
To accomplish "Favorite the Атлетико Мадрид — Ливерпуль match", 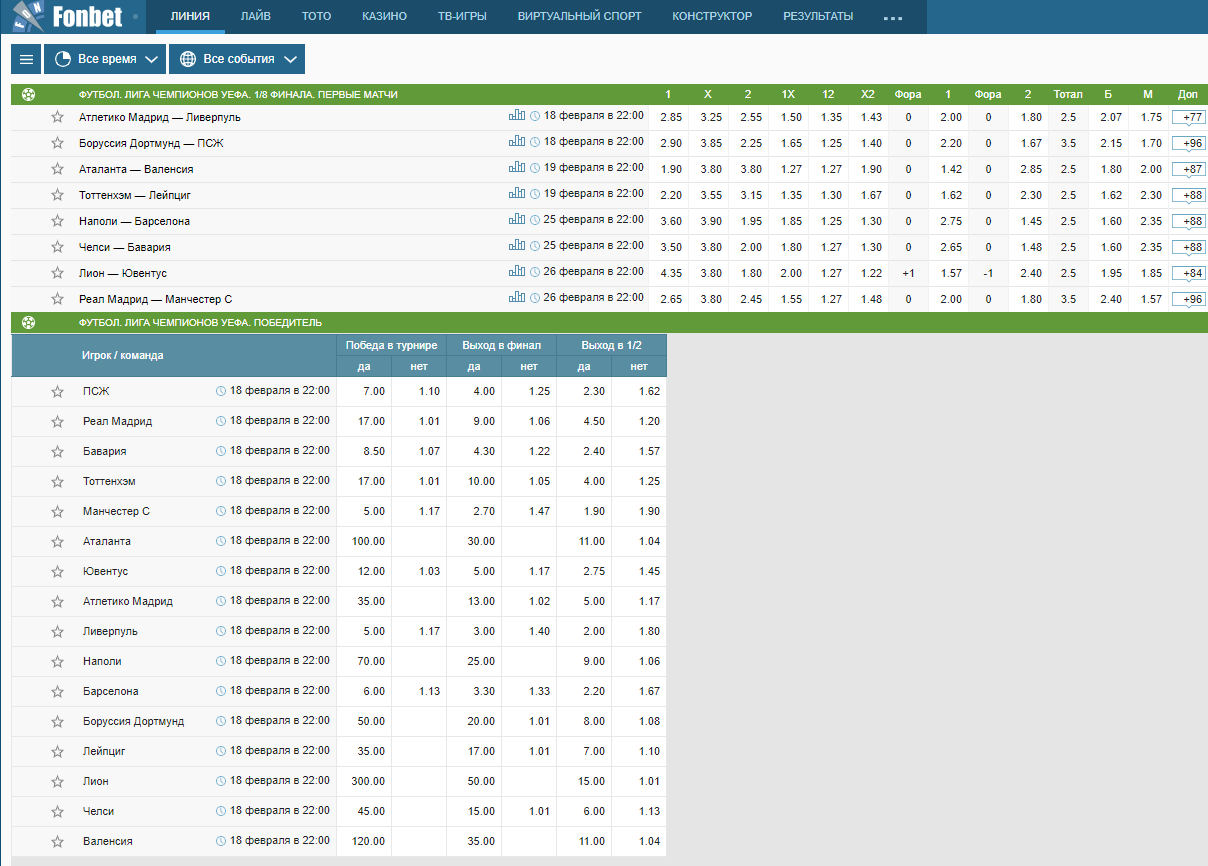I will point(57,117).
